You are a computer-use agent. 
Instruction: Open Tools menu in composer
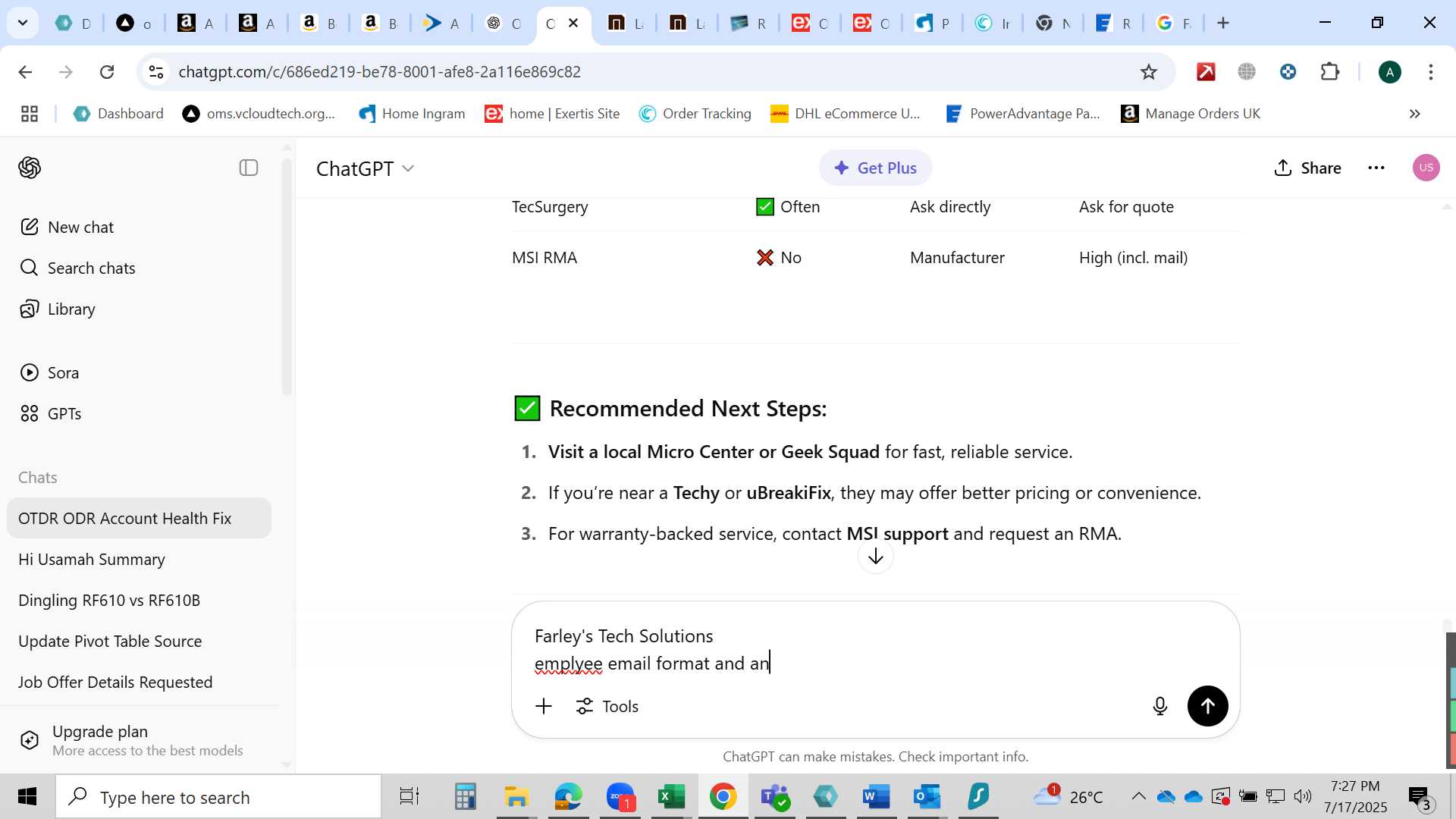pyautogui.click(x=607, y=706)
